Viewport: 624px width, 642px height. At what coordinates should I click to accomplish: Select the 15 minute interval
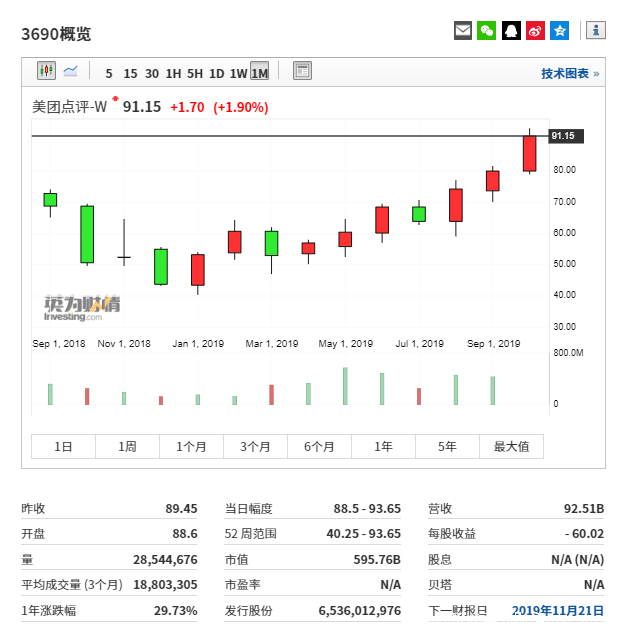pos(130,74)
